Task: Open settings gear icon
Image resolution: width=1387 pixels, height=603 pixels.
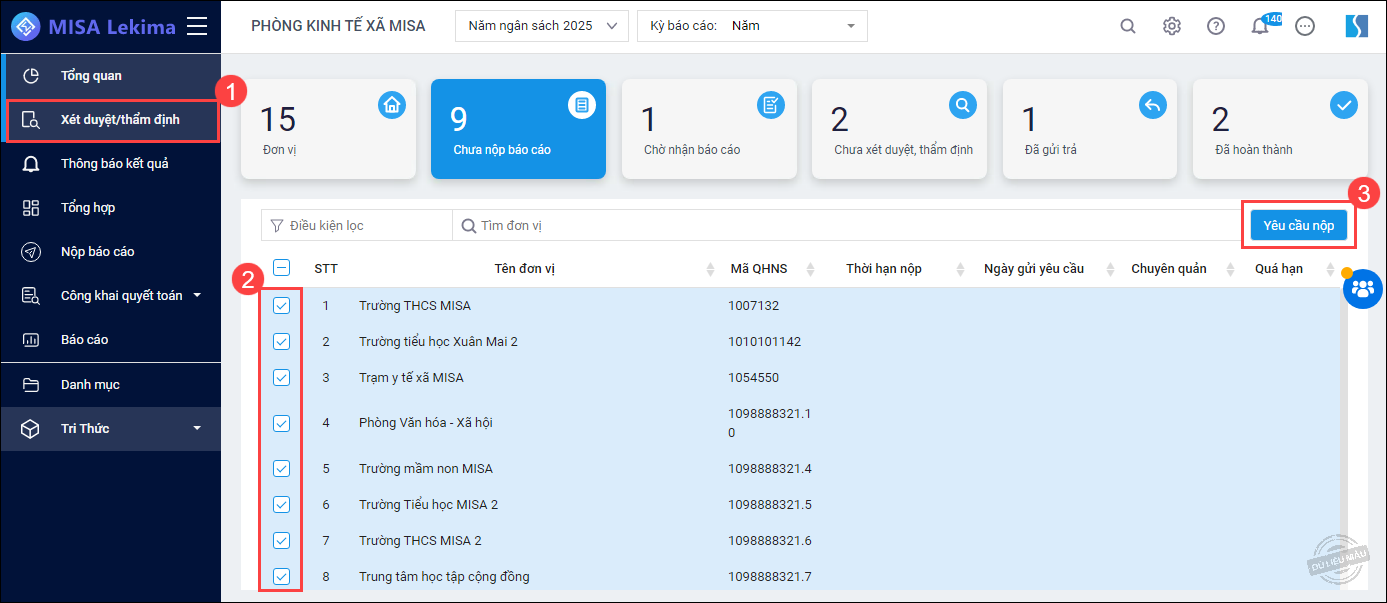Action: (1171, 26)
